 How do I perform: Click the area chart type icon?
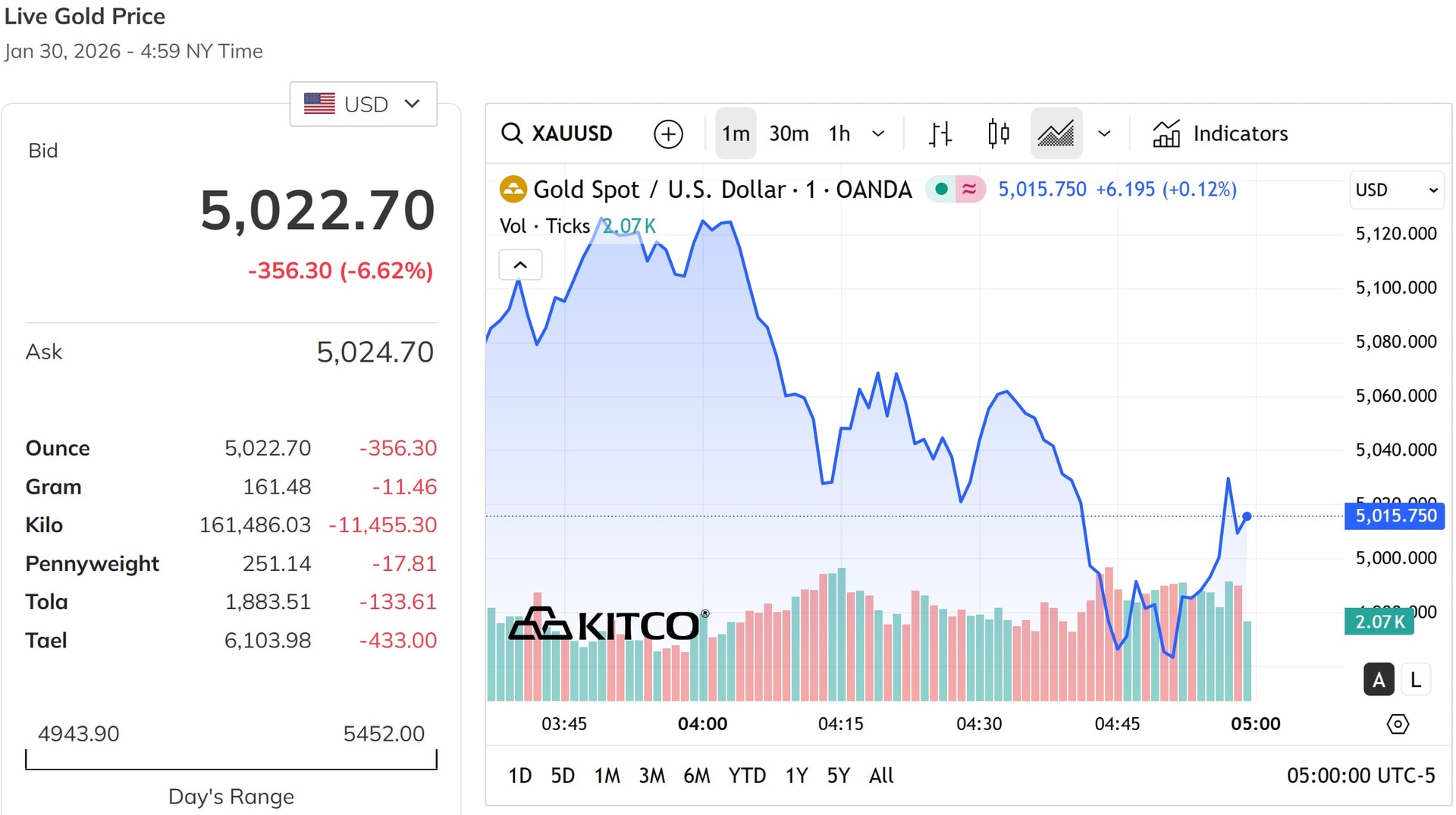[1056, 133]
